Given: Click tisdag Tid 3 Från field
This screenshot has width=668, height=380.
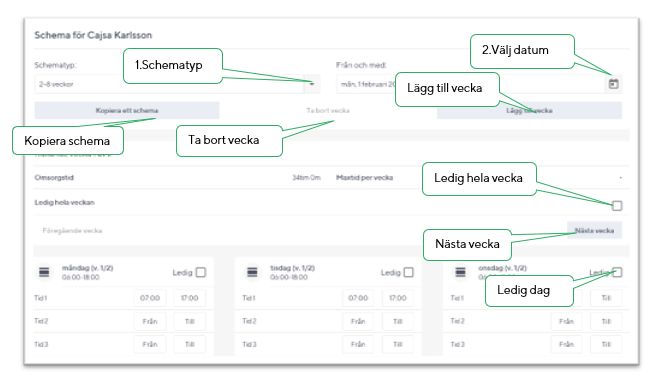Looking at the screenshot, I should tap(358, 344).
